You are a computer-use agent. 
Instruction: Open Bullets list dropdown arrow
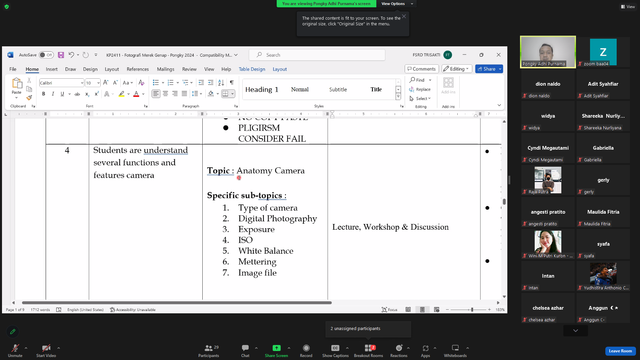coord(163,82)
